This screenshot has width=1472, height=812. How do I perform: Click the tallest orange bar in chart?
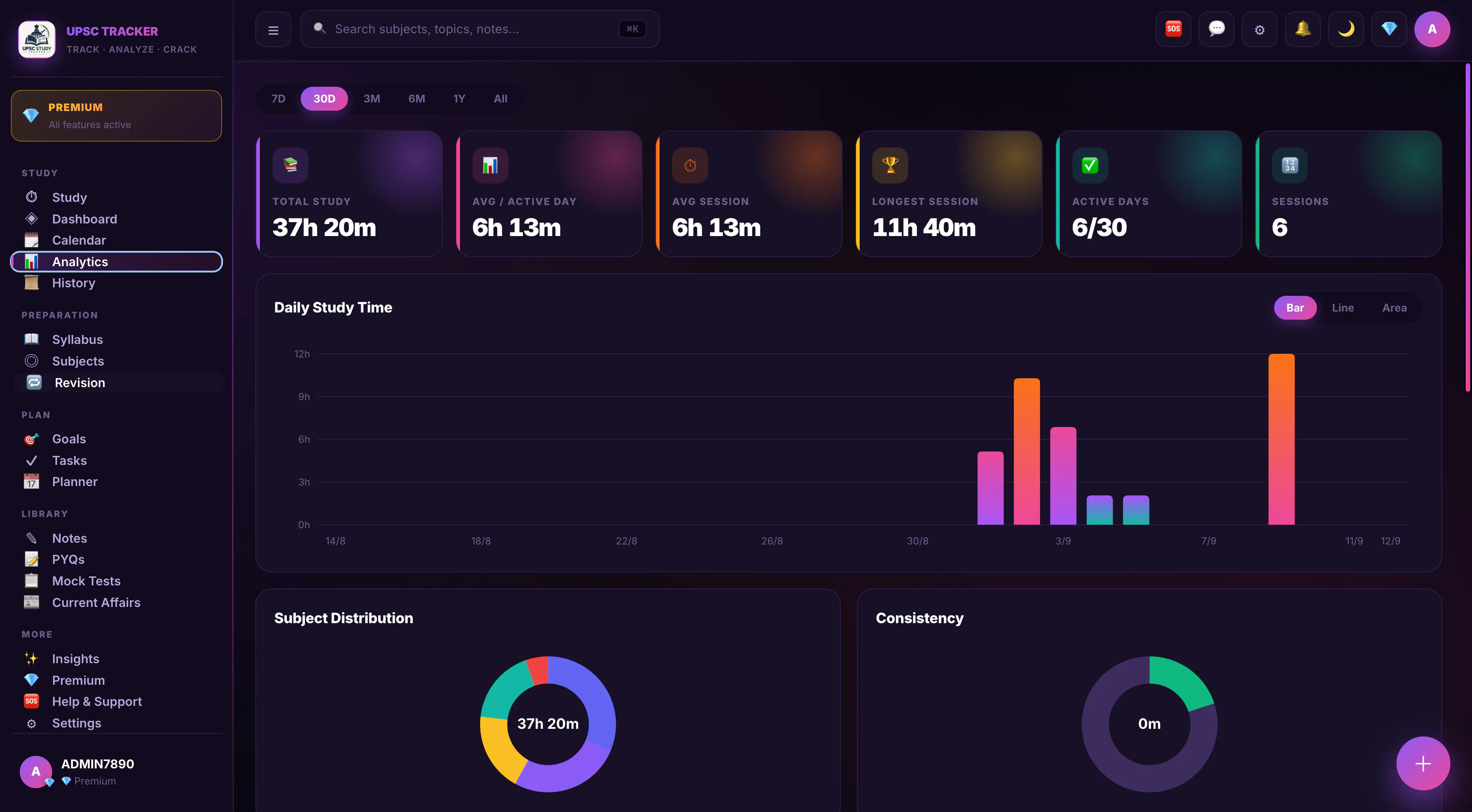tap(1281, 439)
